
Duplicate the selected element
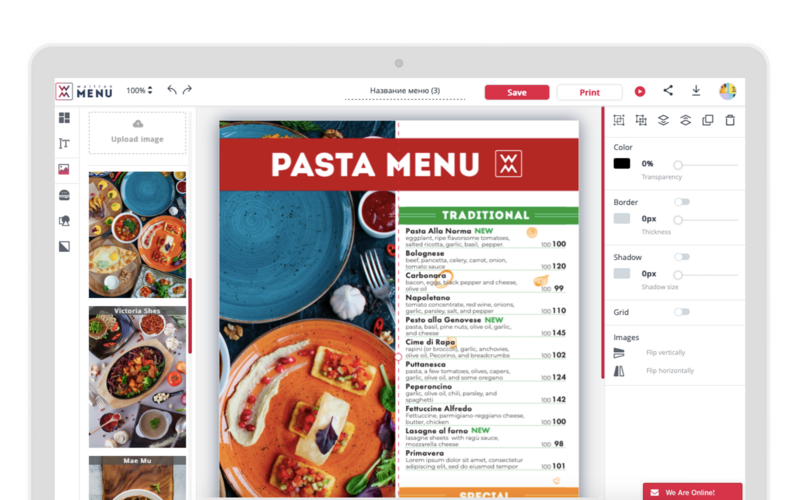tap(708, 120)
